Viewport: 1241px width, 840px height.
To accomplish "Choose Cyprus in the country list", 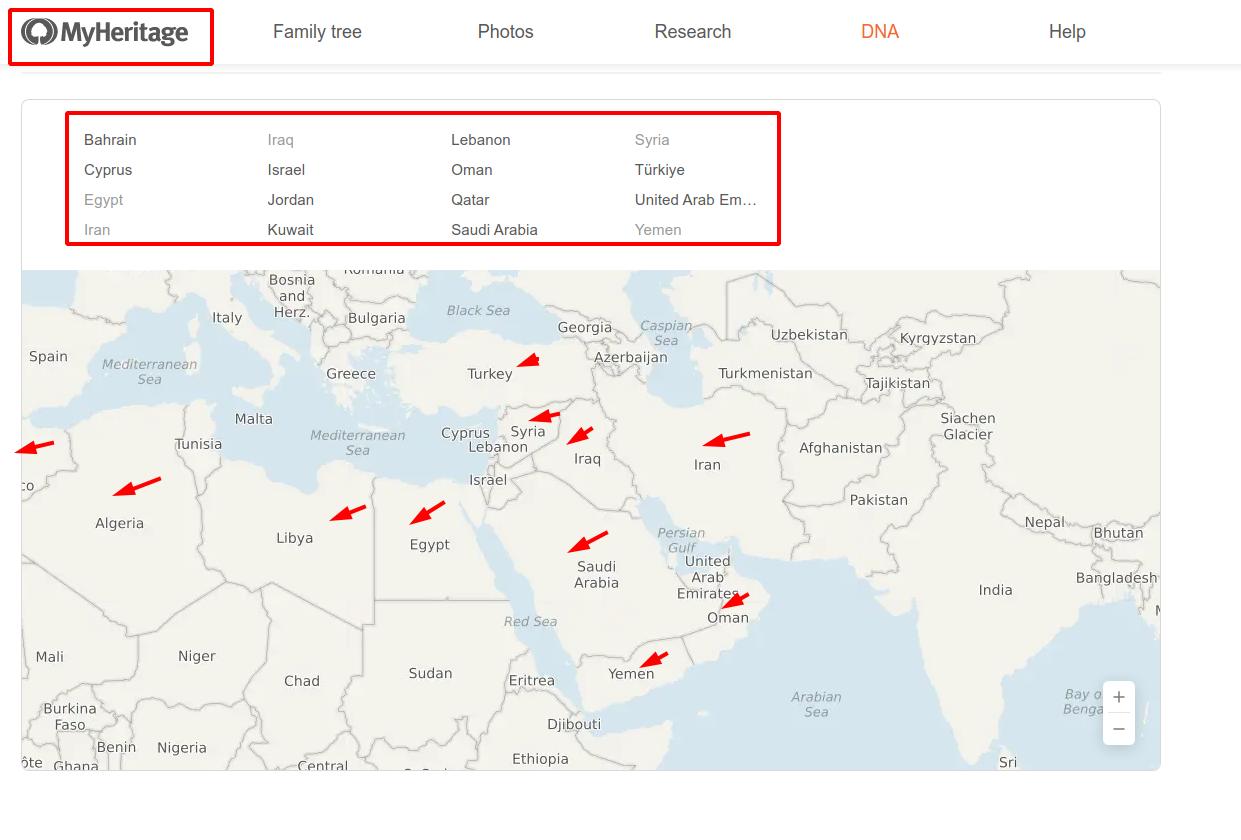I will [x=108, y=170].
